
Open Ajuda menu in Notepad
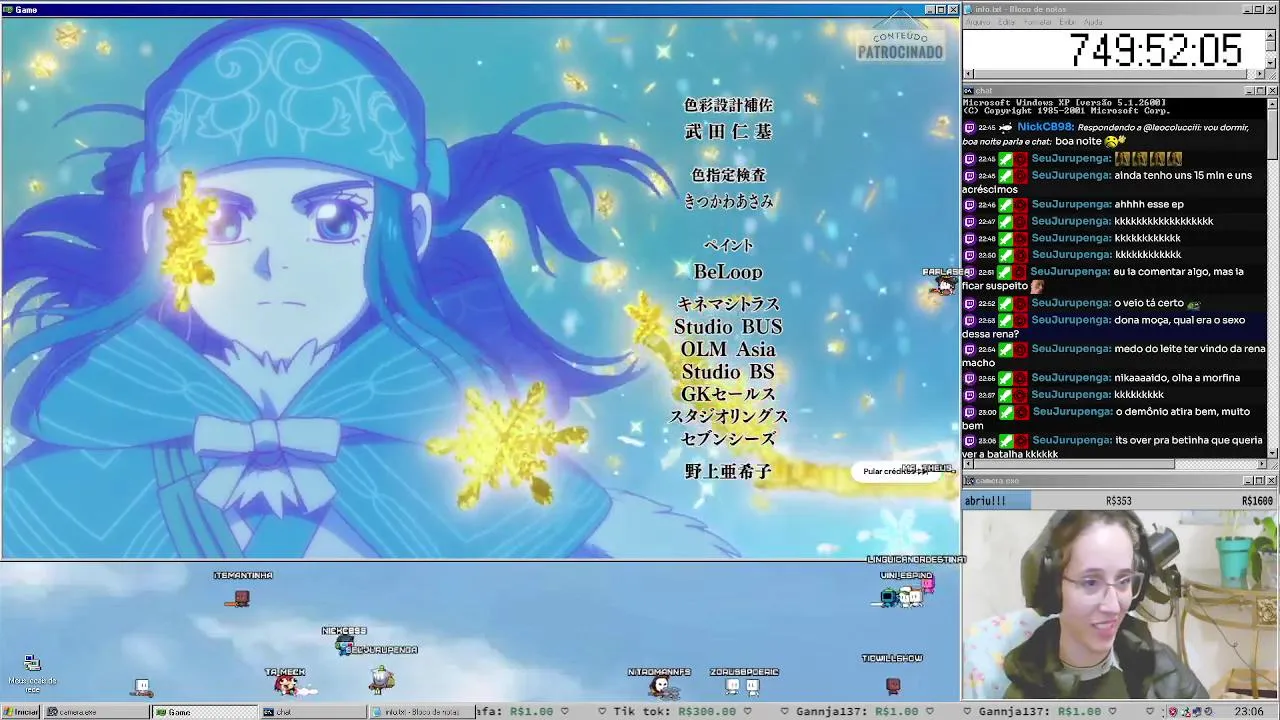point(1093,22)
